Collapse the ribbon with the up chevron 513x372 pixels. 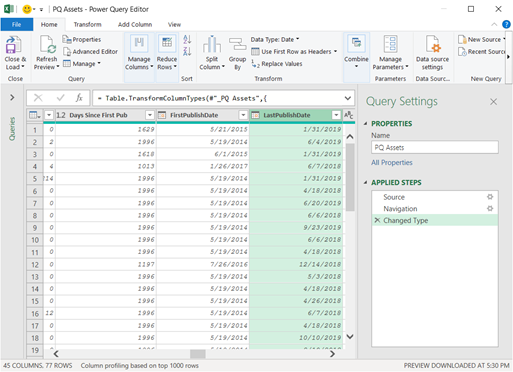(494, 24)
